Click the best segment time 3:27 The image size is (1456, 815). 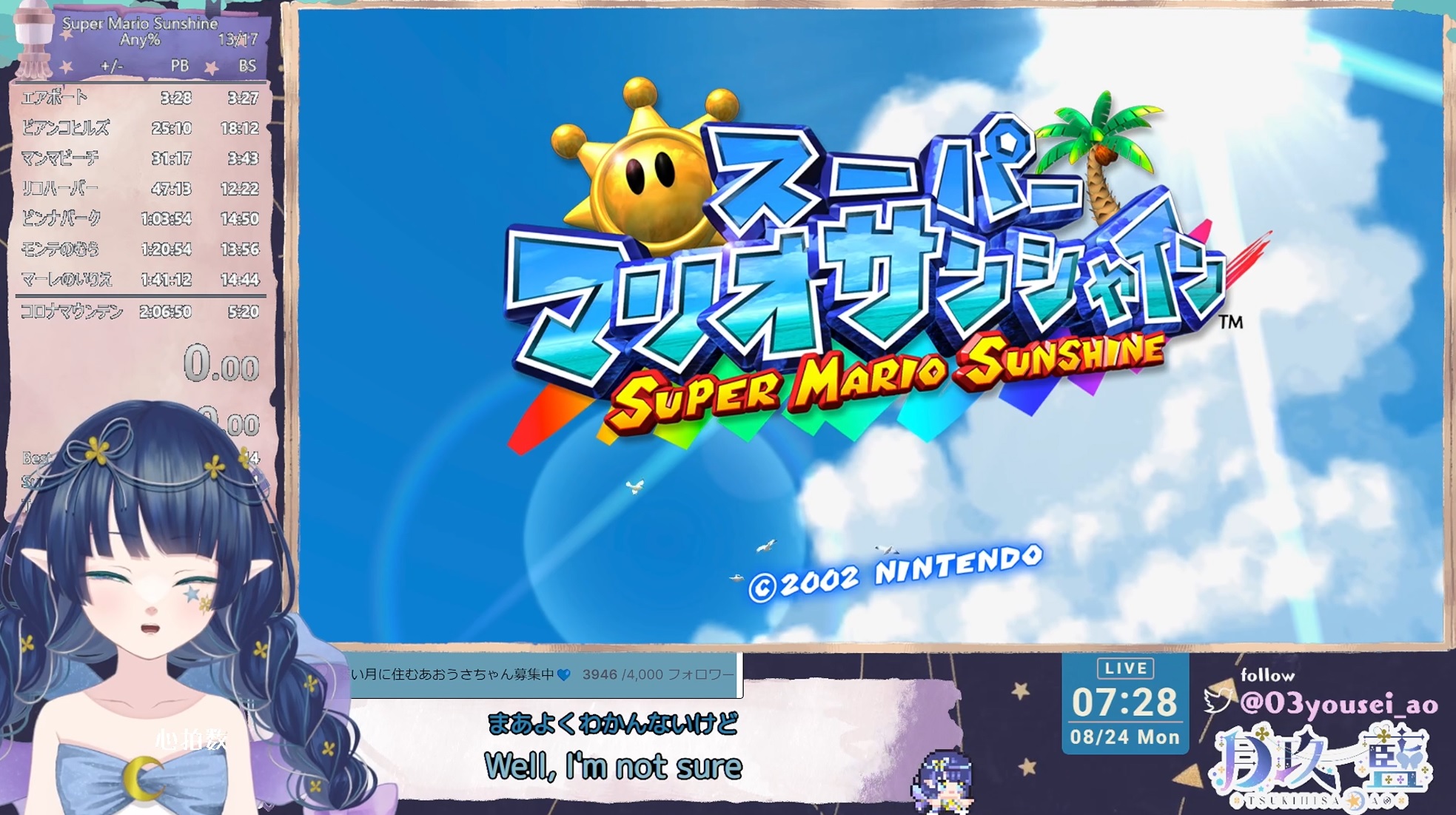click(x=243, y=98)
